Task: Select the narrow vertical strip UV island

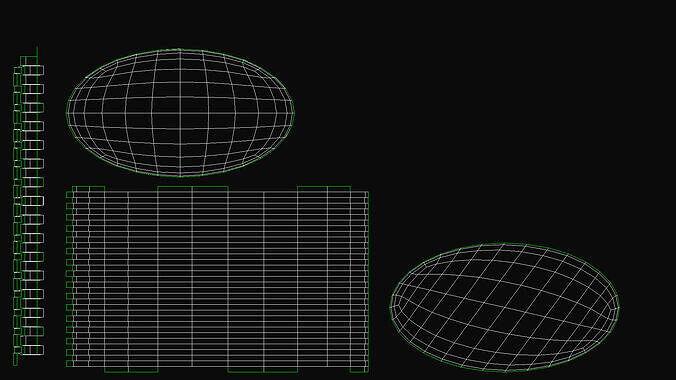Action: (29, 207)
